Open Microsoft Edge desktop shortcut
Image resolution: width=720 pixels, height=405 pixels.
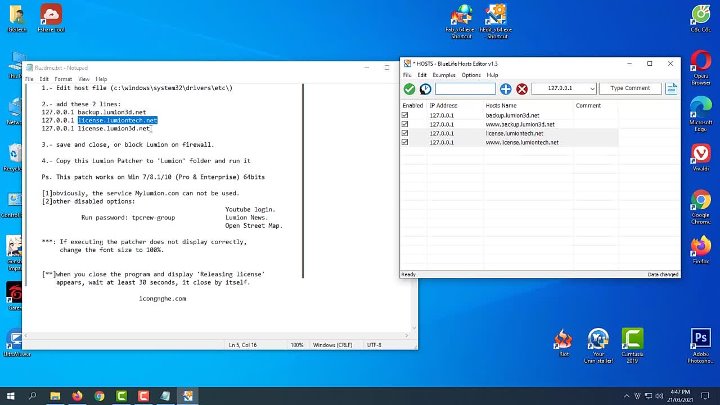(701, 115)
